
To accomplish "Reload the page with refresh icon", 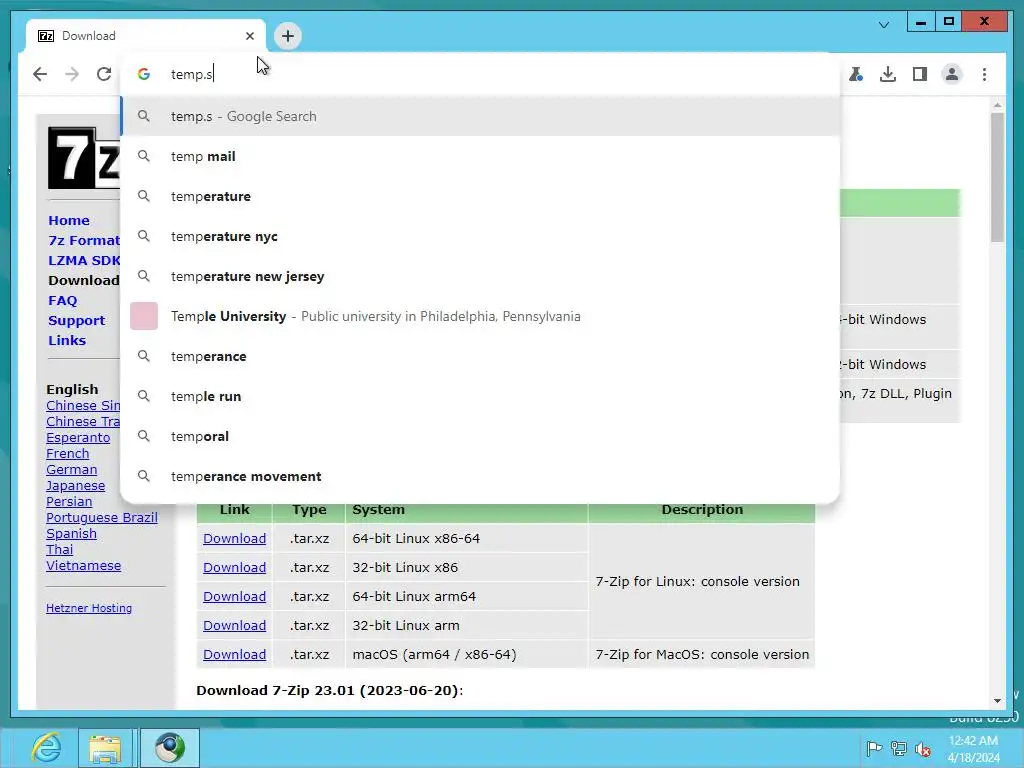I will 104,74.
